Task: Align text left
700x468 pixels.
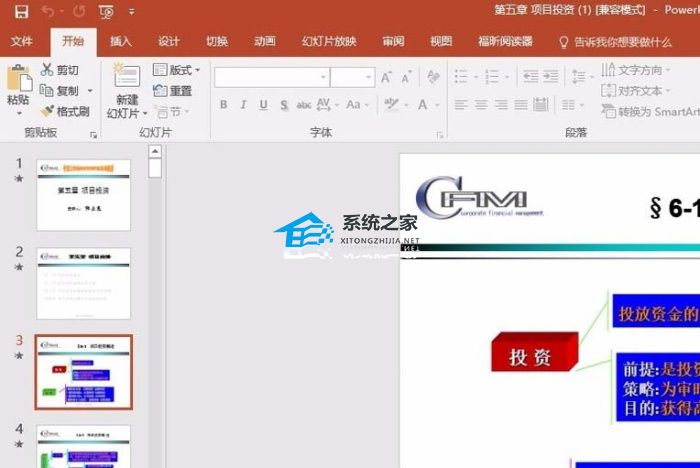Action: (461, 105)
